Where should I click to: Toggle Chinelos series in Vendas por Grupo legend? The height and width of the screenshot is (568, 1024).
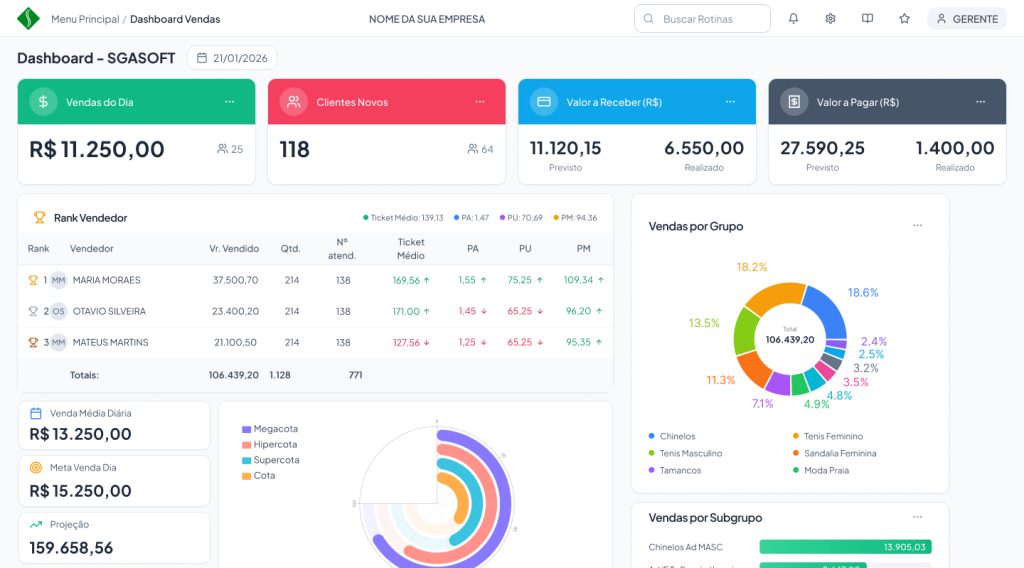(x=676, y=436)
